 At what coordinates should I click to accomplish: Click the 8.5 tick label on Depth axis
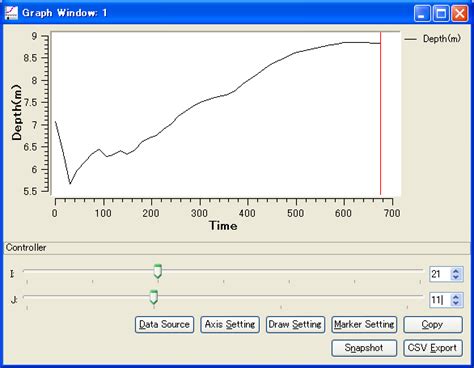30,58
